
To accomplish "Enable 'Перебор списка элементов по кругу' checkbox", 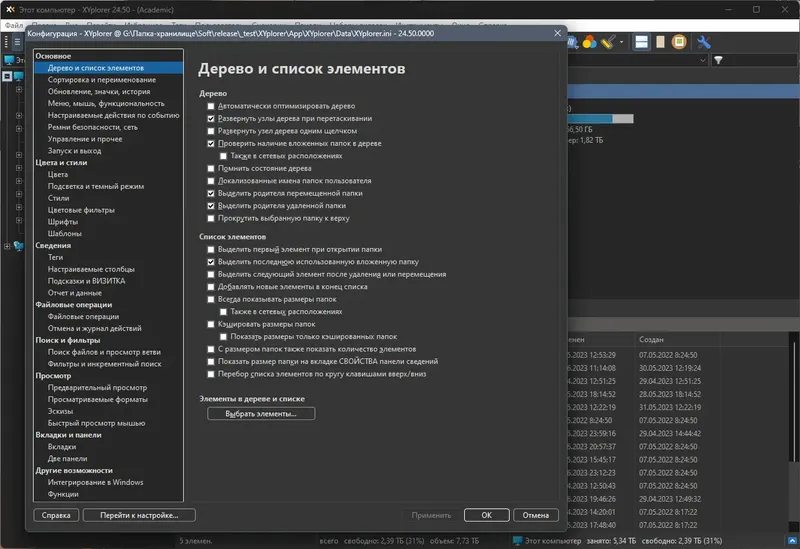I will coord(211,374).
